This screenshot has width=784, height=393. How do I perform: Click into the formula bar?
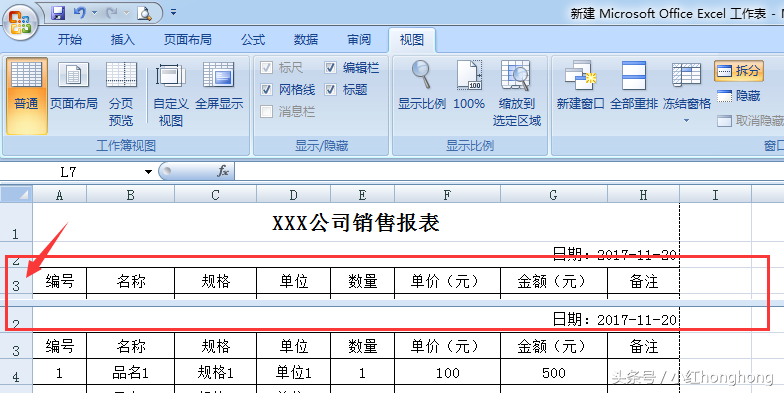click(x=509, y=172)
